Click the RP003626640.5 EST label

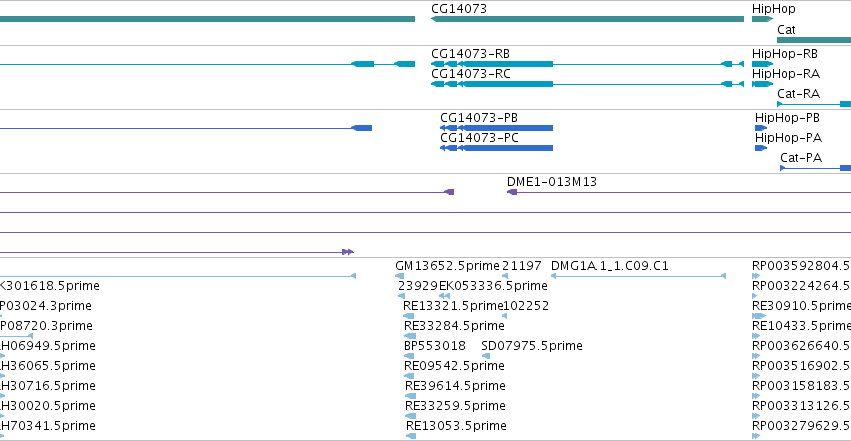tap(801, 346)
